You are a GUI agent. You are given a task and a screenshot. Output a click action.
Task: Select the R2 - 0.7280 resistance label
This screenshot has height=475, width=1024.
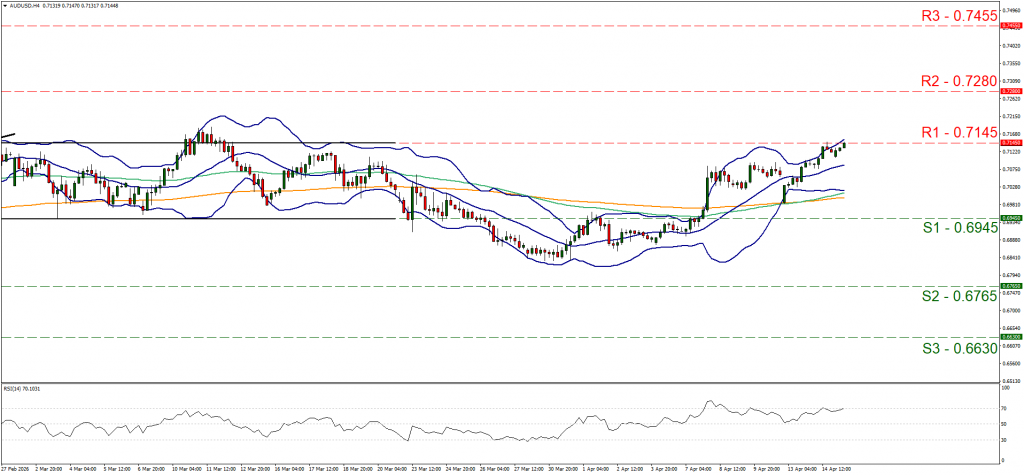click(958, 81)
